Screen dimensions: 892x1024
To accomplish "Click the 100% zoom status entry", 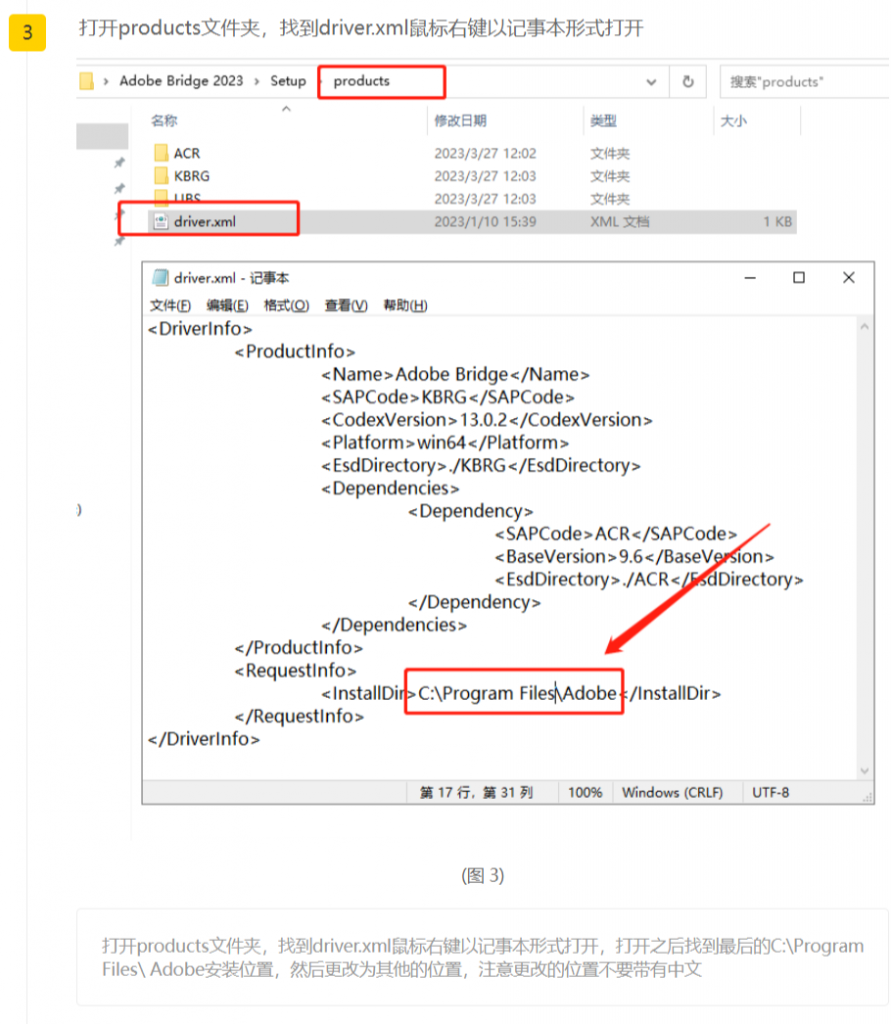I will (x=585, y=792).
